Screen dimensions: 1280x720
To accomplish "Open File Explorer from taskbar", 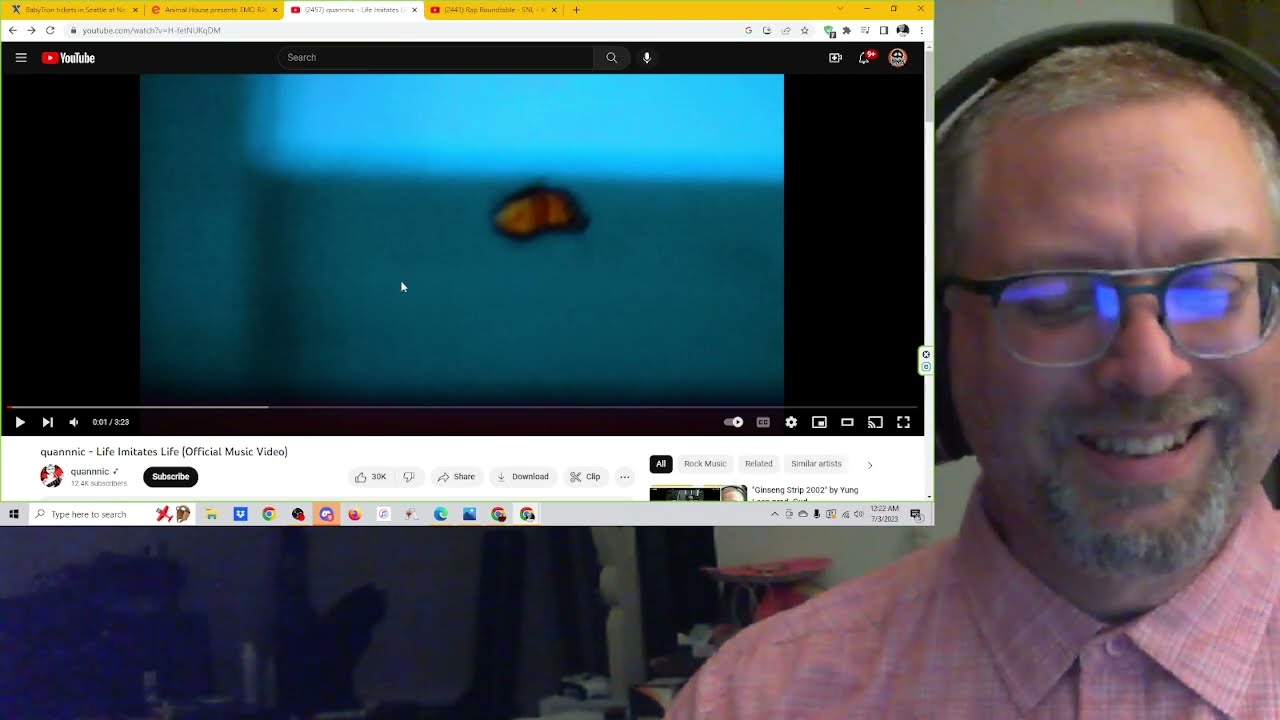I will (x=211, y=514).
